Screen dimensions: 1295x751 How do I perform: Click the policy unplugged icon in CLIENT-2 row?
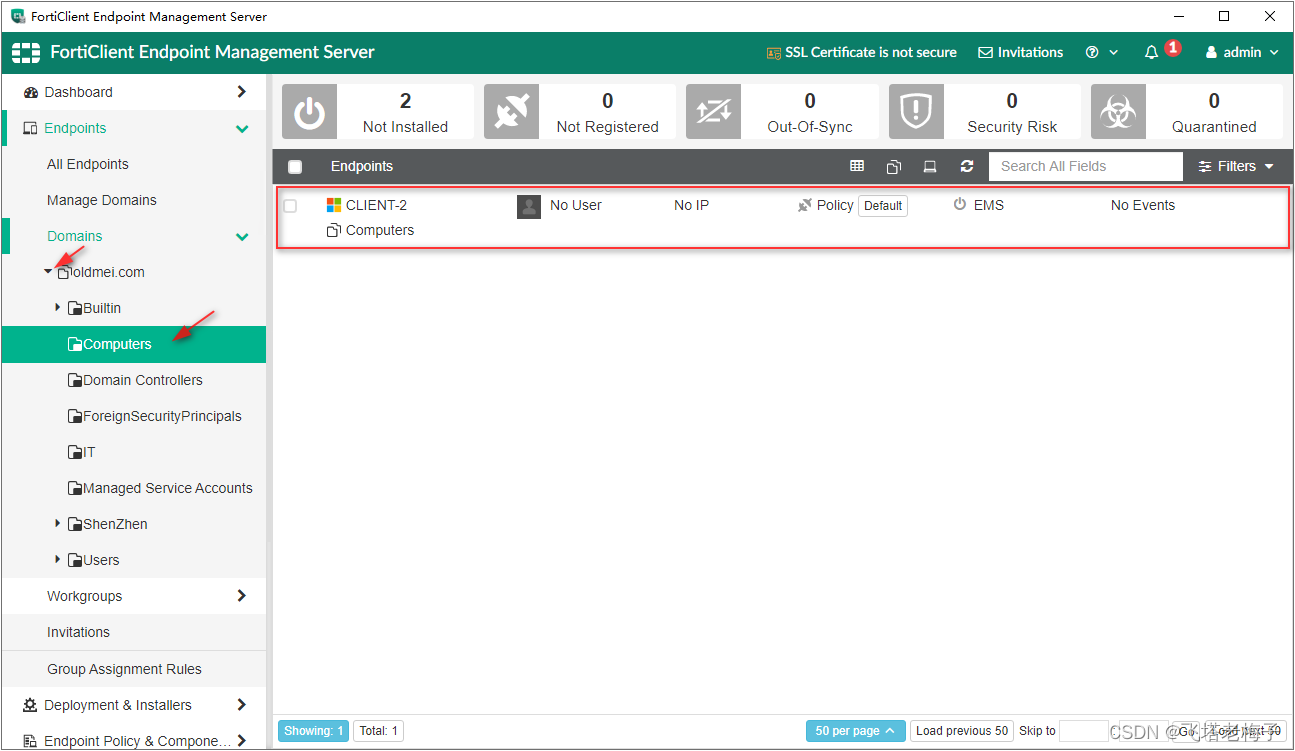pyautogui.click(x=805, y=205)
